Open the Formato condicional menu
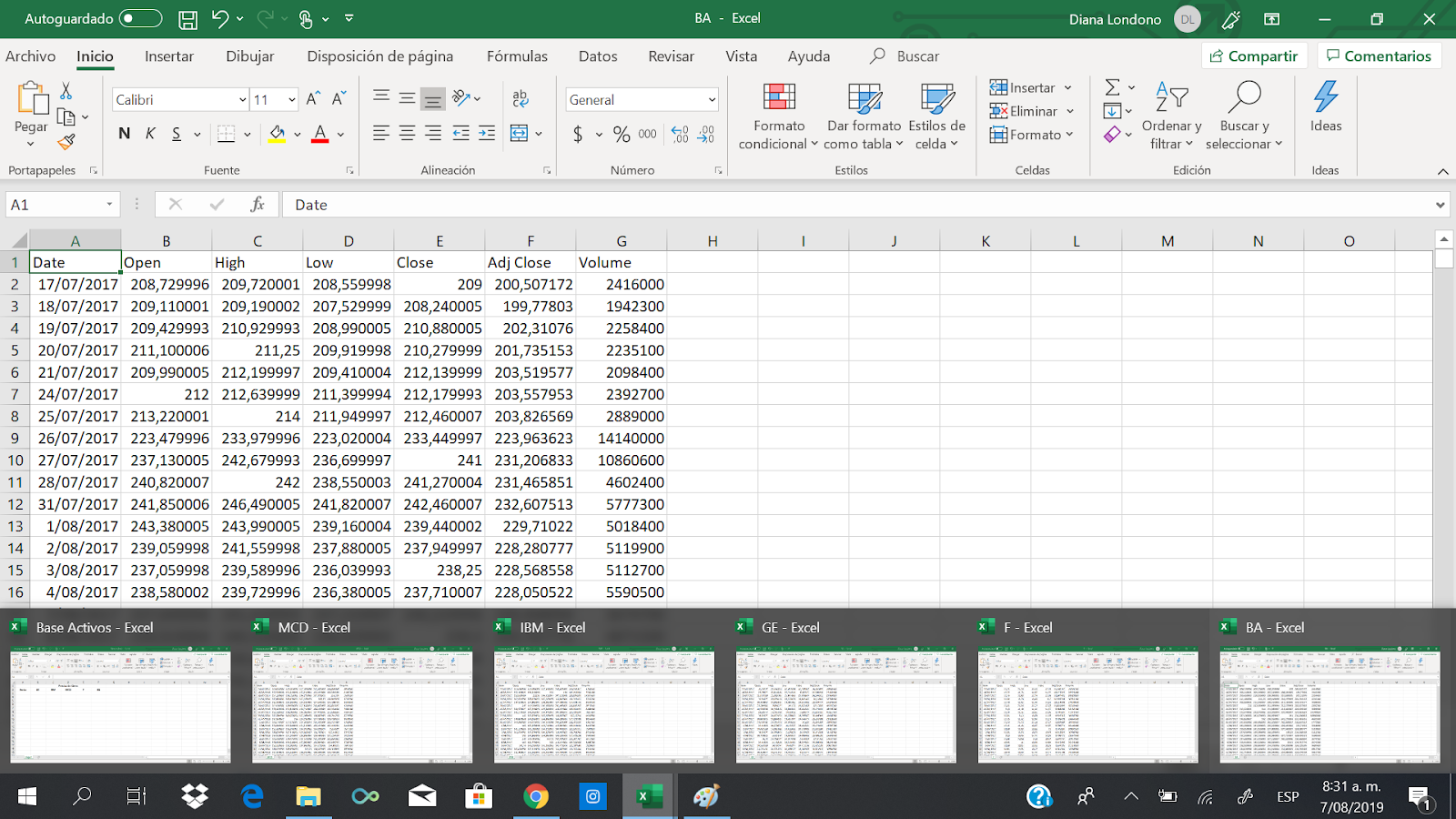The width and height of the screenshot is (1456, 819). pyautogui.click(x=778, y=114)
